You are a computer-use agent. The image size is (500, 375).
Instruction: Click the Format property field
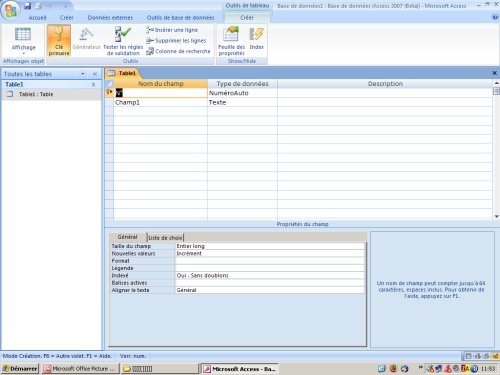[x=270, y=261]
